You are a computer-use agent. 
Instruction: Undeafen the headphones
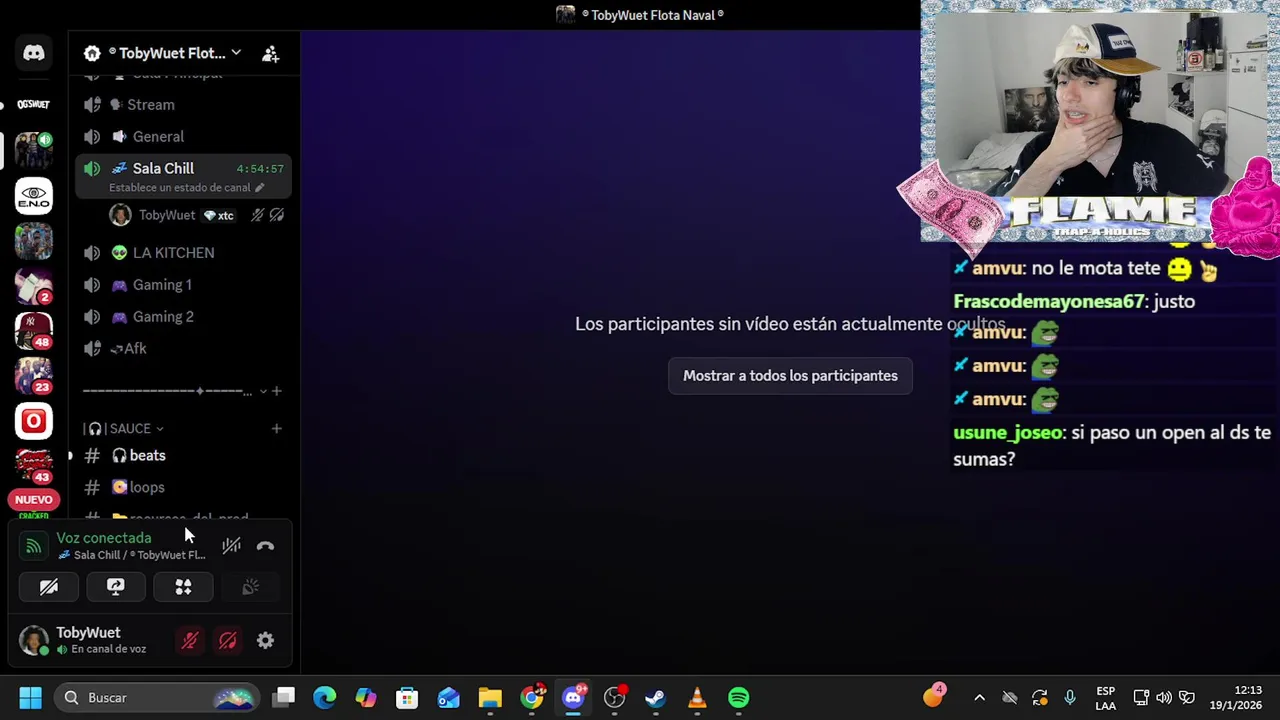228,641
